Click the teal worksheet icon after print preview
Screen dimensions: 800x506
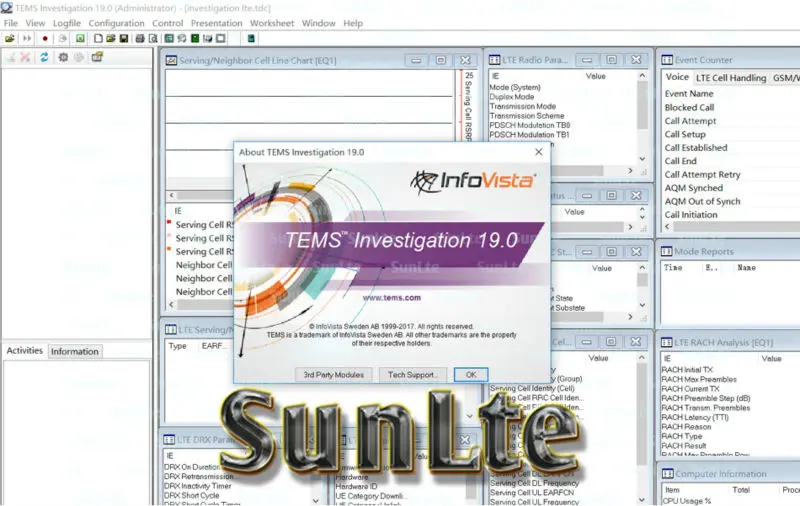(169, 39)
